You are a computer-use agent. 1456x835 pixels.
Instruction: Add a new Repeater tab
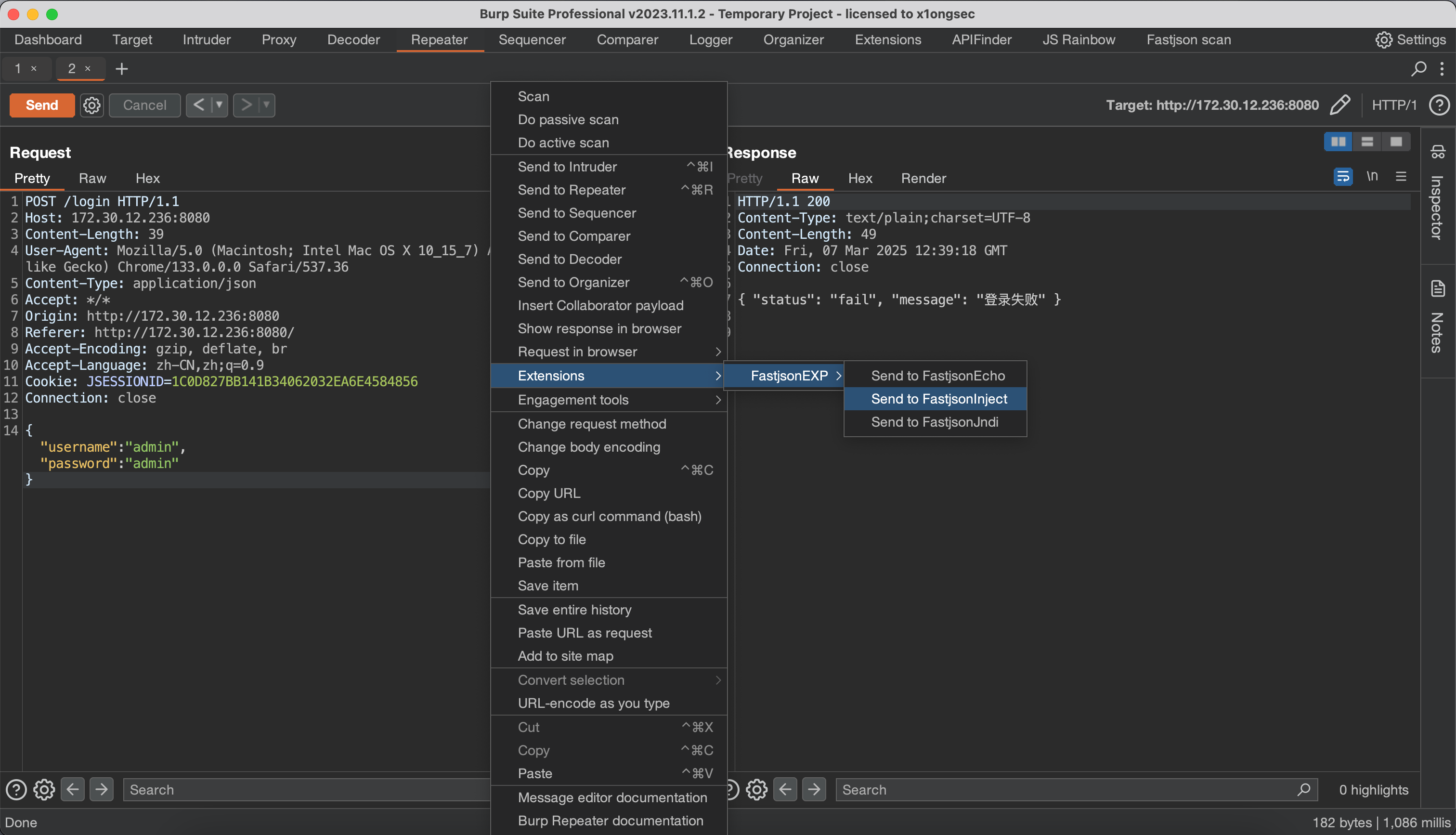pos(121,69)
